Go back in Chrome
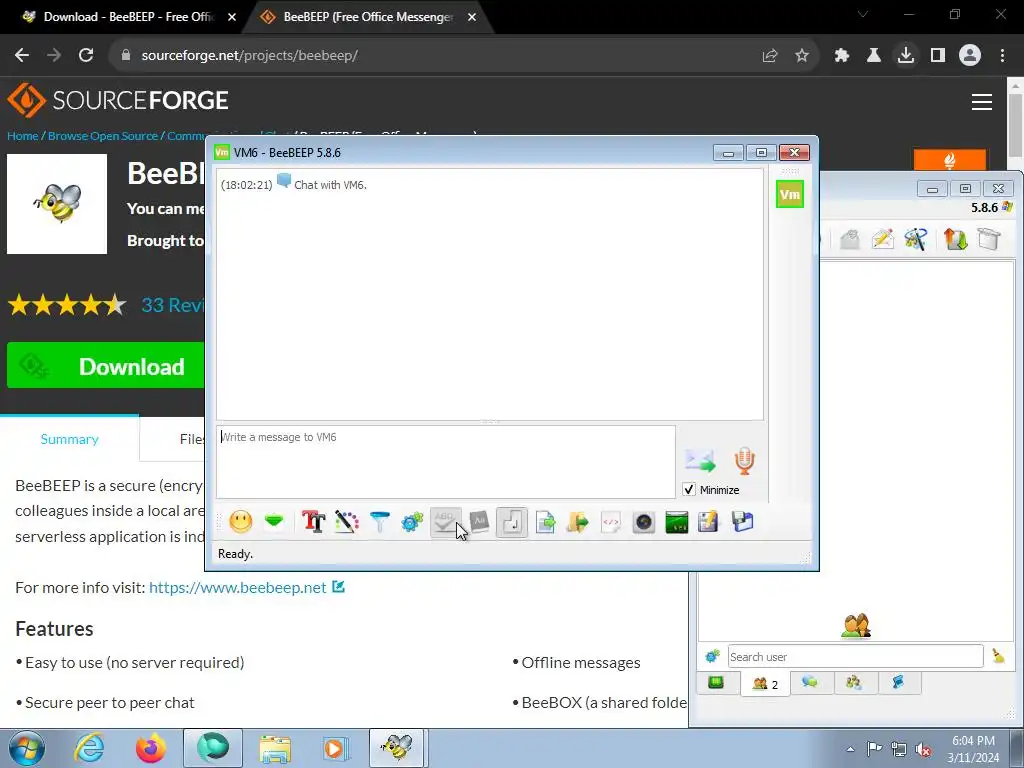This screenshot has width=1024, height=768. (22, 56)
